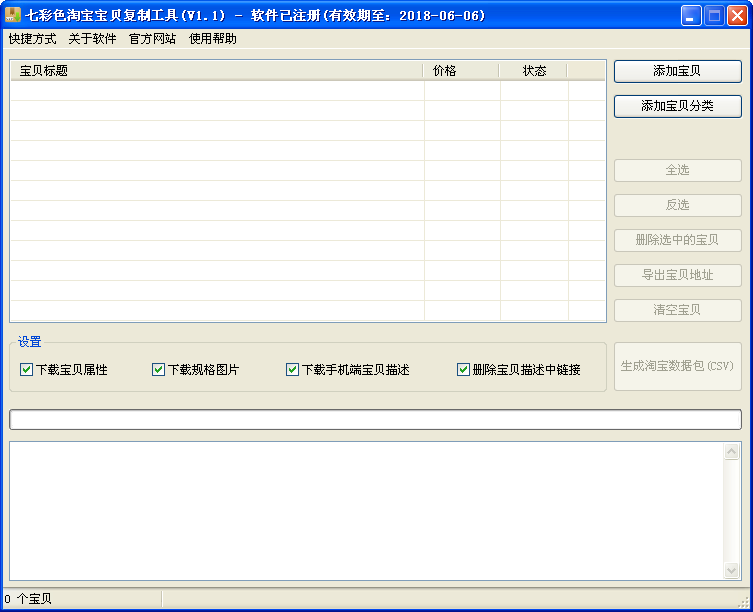Viewport: 753px width, 612px height.
Task: Sort by the 宝贝标题 column header
Action: (x=217, y=71)
